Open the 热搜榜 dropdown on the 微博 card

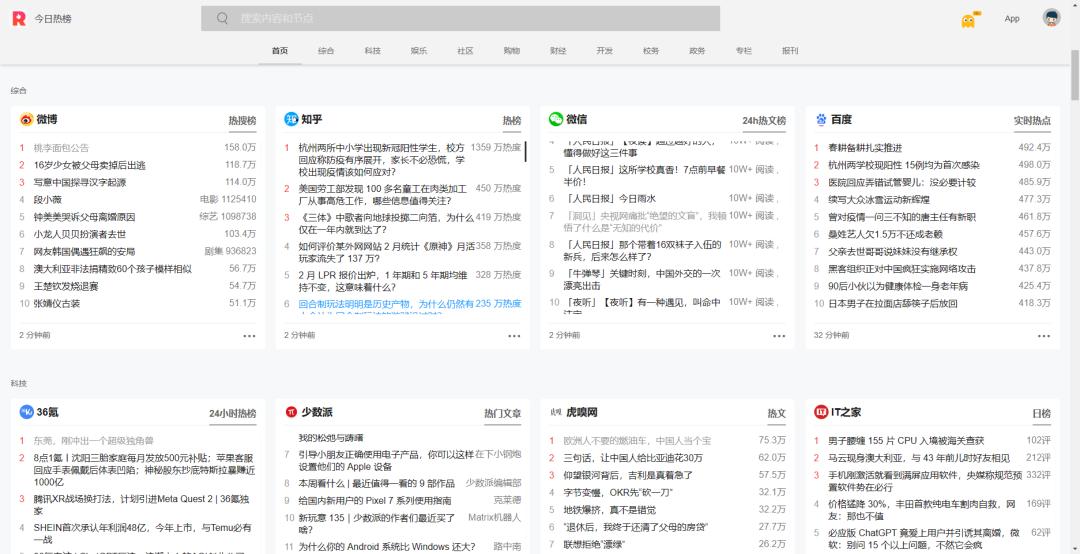[242, 121]
